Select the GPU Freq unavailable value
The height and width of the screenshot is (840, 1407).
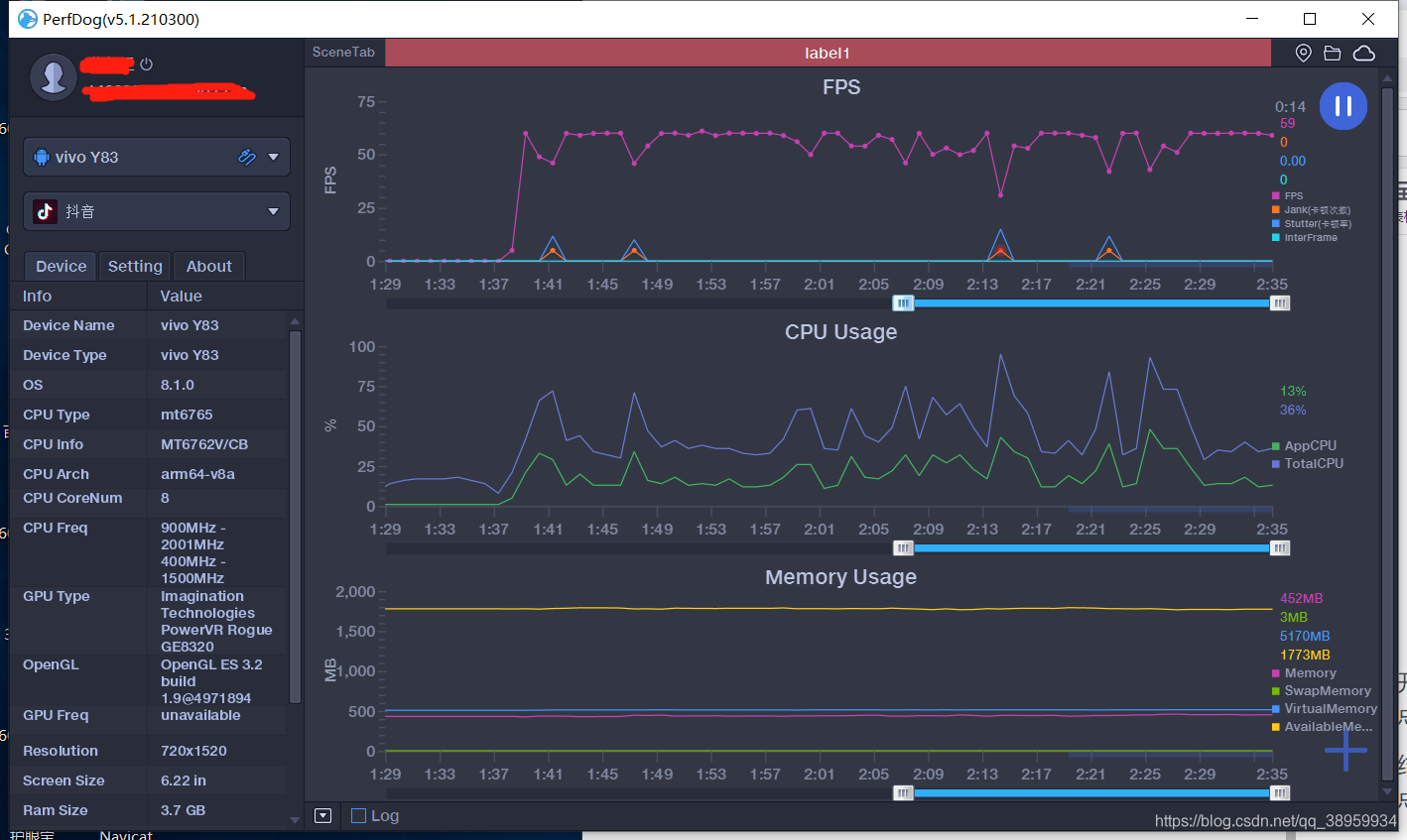pos(200,715)
